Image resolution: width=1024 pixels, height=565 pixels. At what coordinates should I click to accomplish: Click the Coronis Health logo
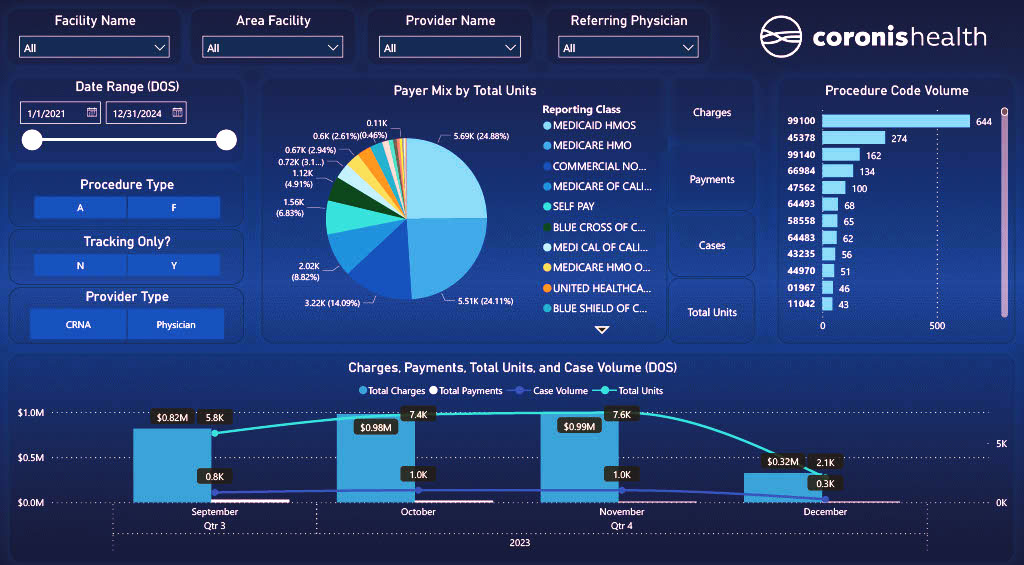872,38
